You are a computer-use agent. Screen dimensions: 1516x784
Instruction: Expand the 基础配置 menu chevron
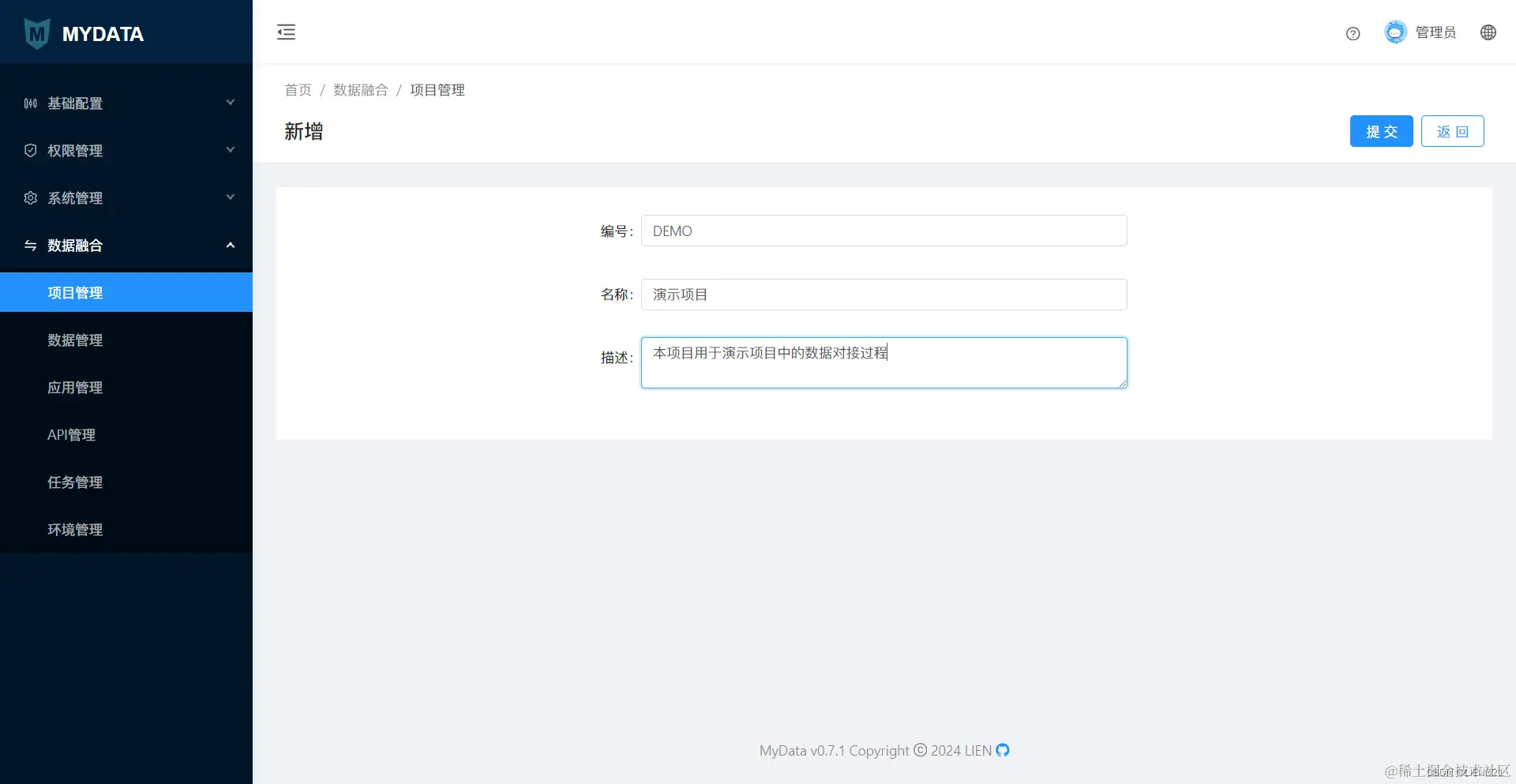[x=230, y=103]
